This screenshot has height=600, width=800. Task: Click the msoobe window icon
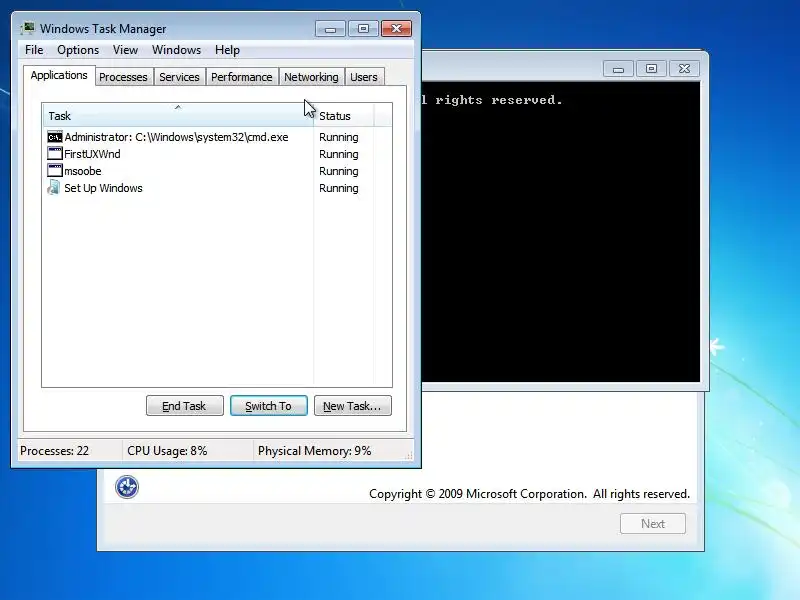click(x=55, y=170)
